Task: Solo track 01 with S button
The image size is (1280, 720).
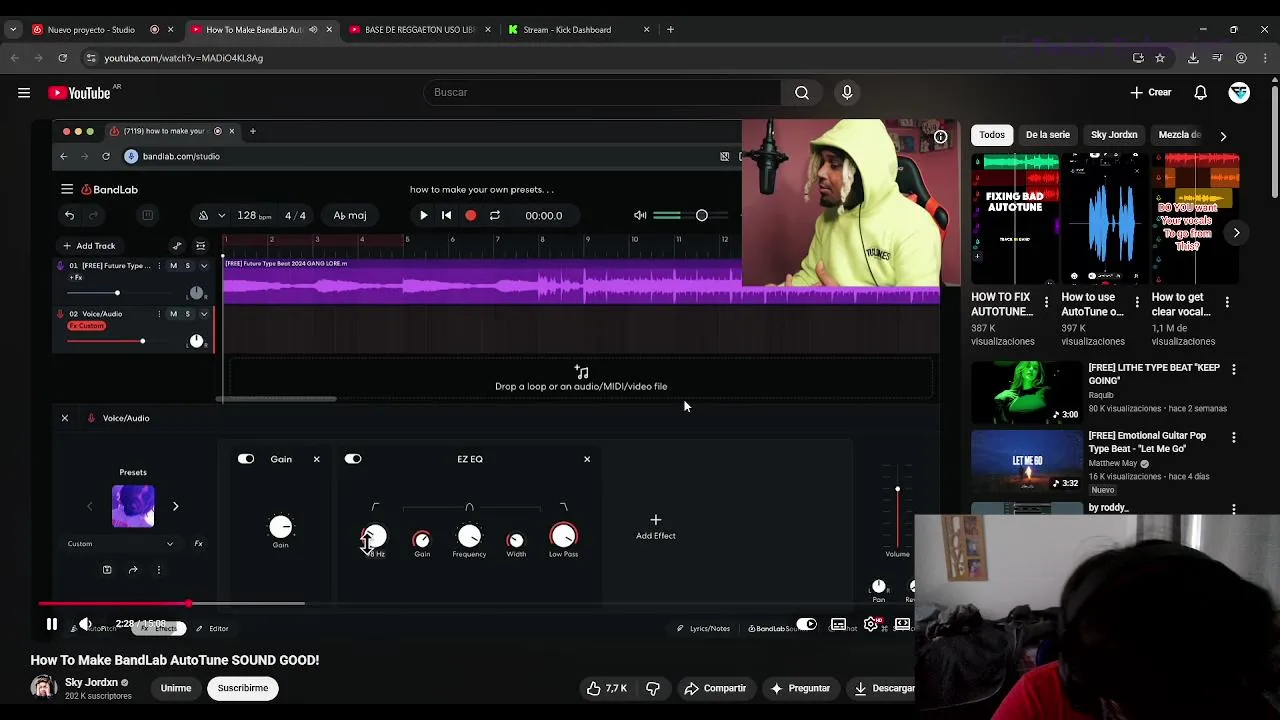Action: point(187,266)
